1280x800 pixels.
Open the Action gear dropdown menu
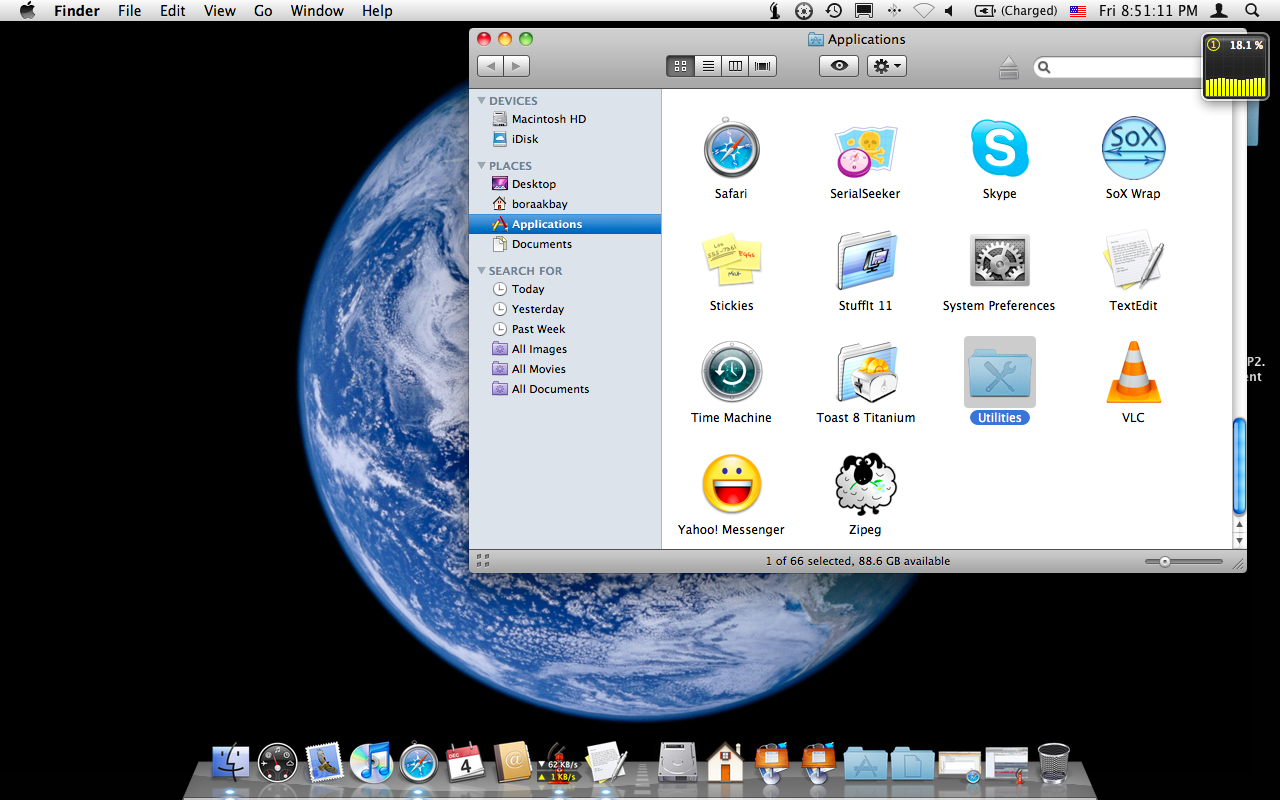pyautogui.click(x=887, y=66)
